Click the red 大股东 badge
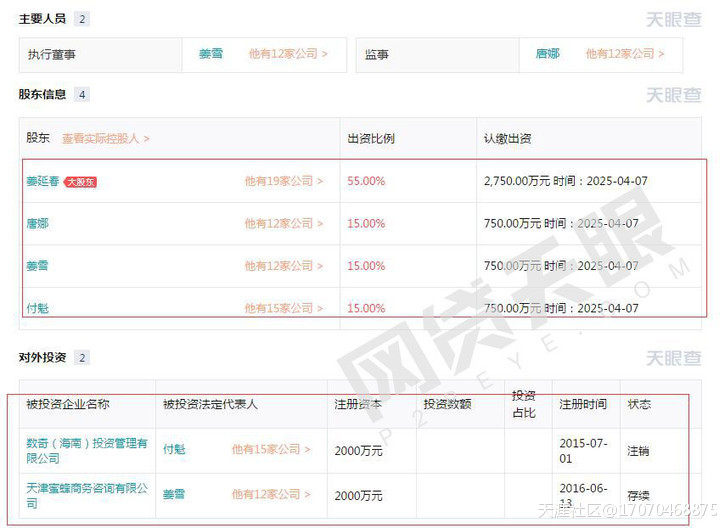 pyautogui.click(x=80, y=182)
